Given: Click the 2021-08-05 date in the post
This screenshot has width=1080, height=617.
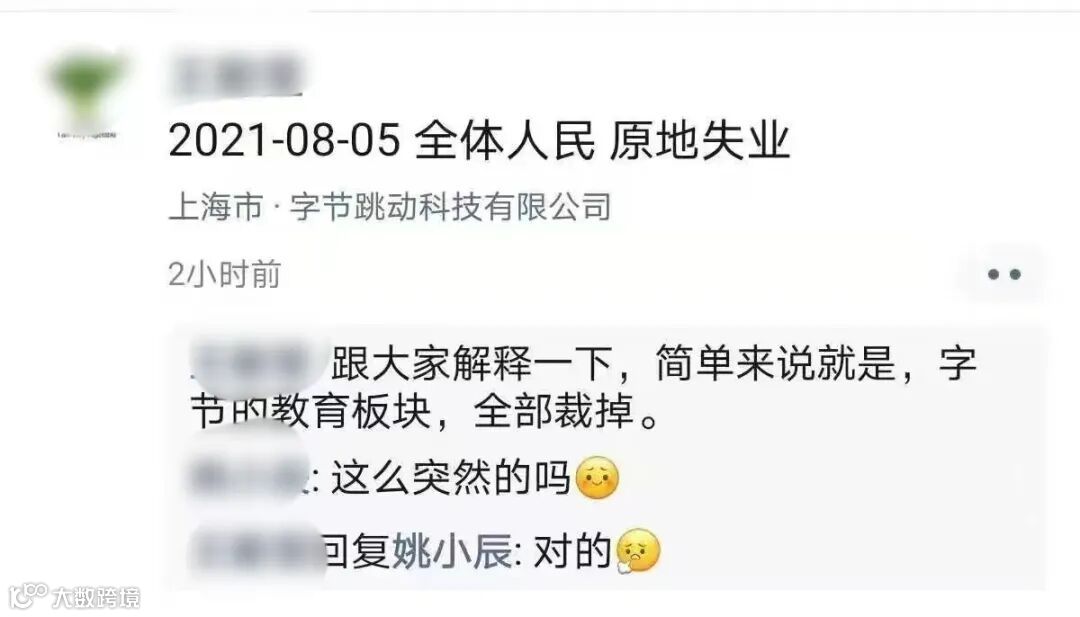Looking at the screenshot, I should (x=284, y=140).
